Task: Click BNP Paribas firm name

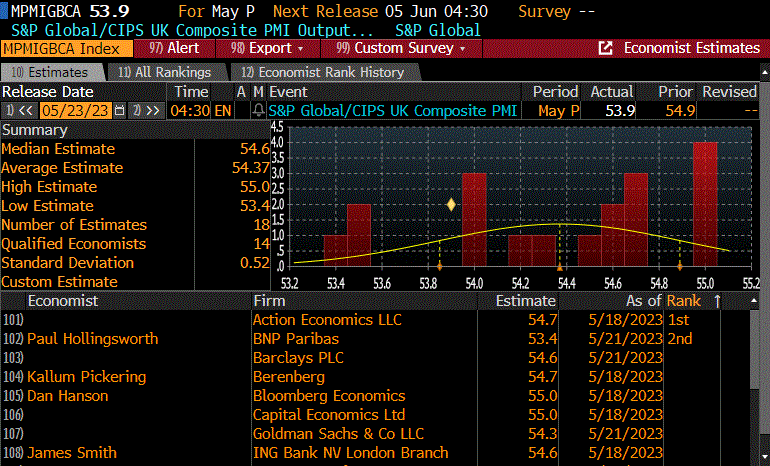Action: [x=296, y=339]
